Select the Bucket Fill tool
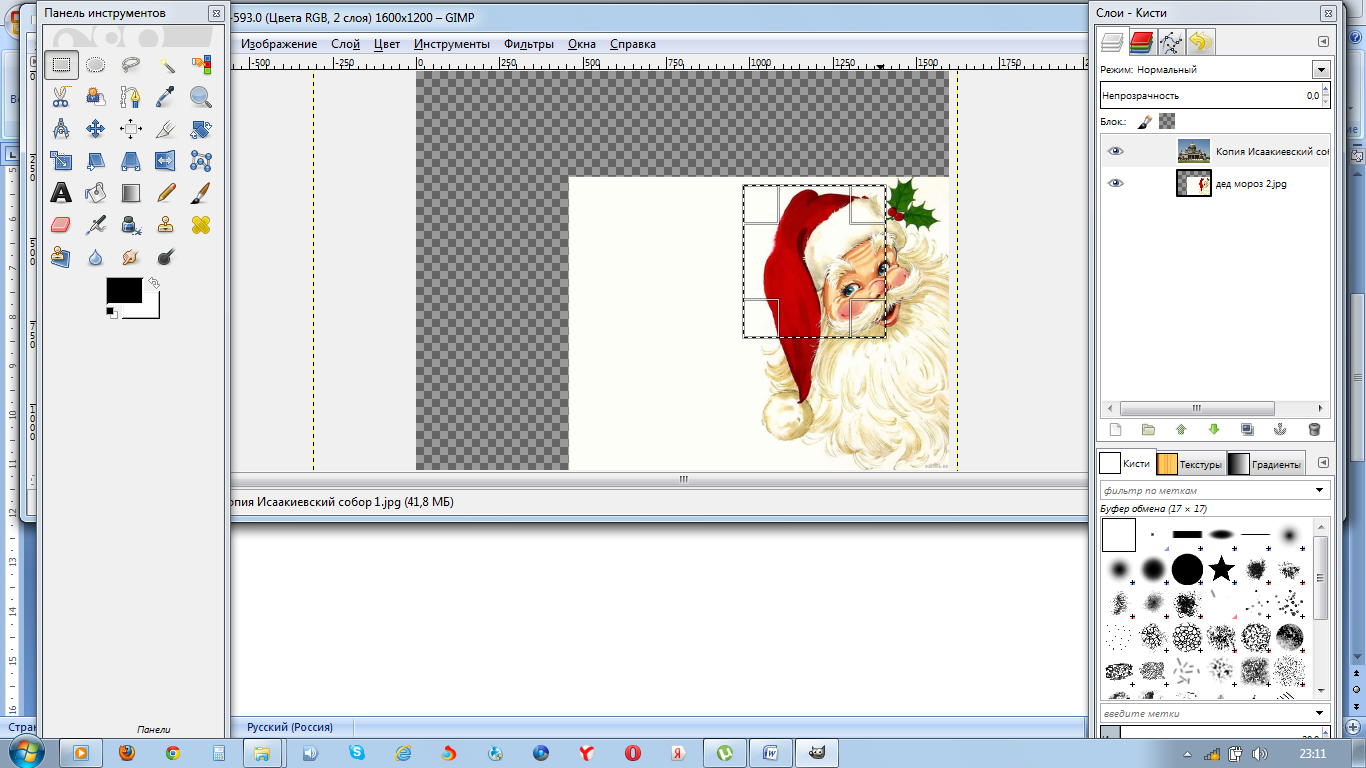Viewport: 1366px width, 768px height. pyautogui.click(x=96, y=193)
